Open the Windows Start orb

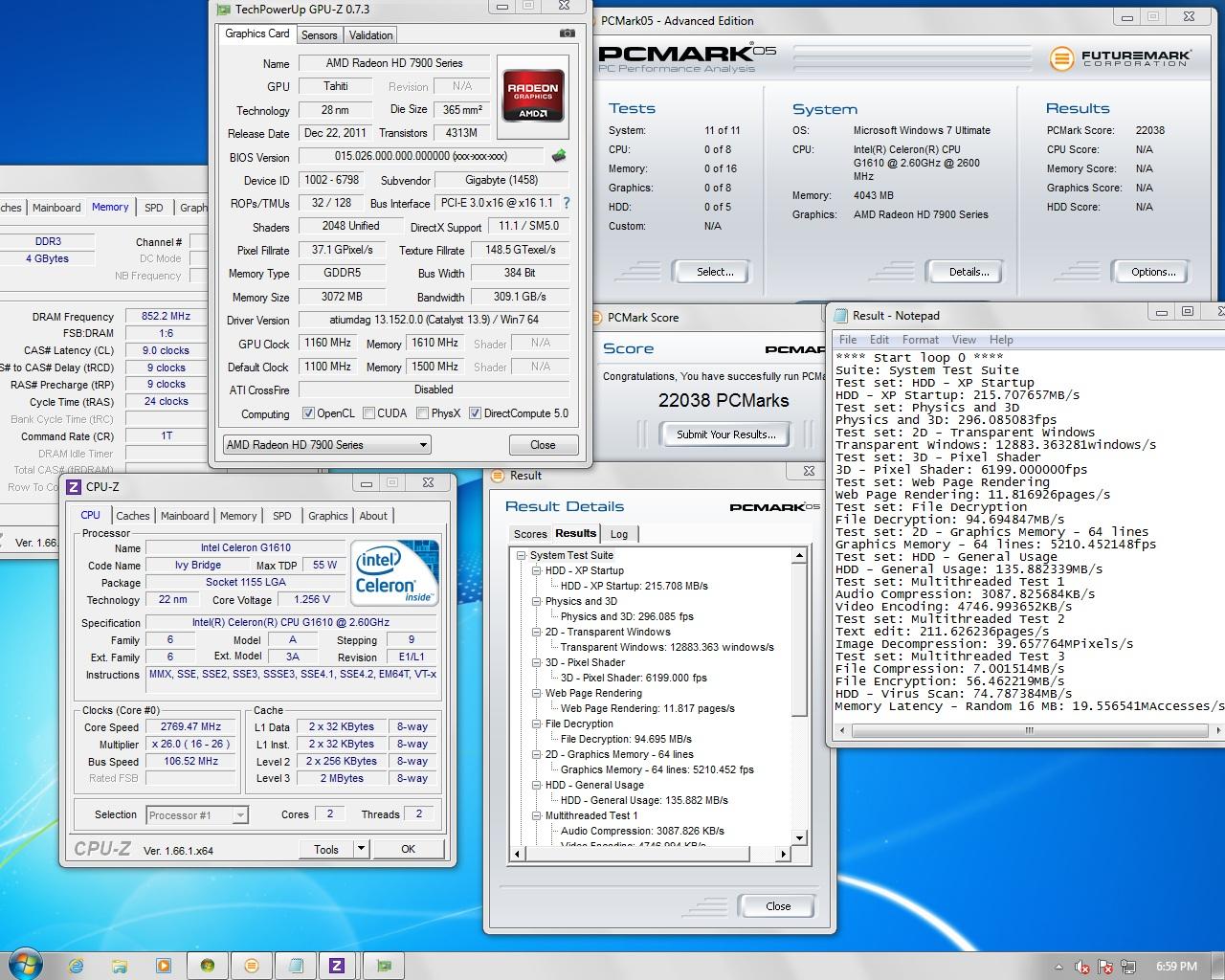[x=26, y=964]
